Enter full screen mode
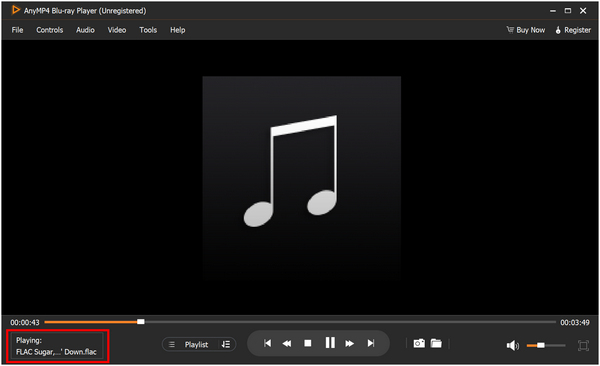 (583, 345)
